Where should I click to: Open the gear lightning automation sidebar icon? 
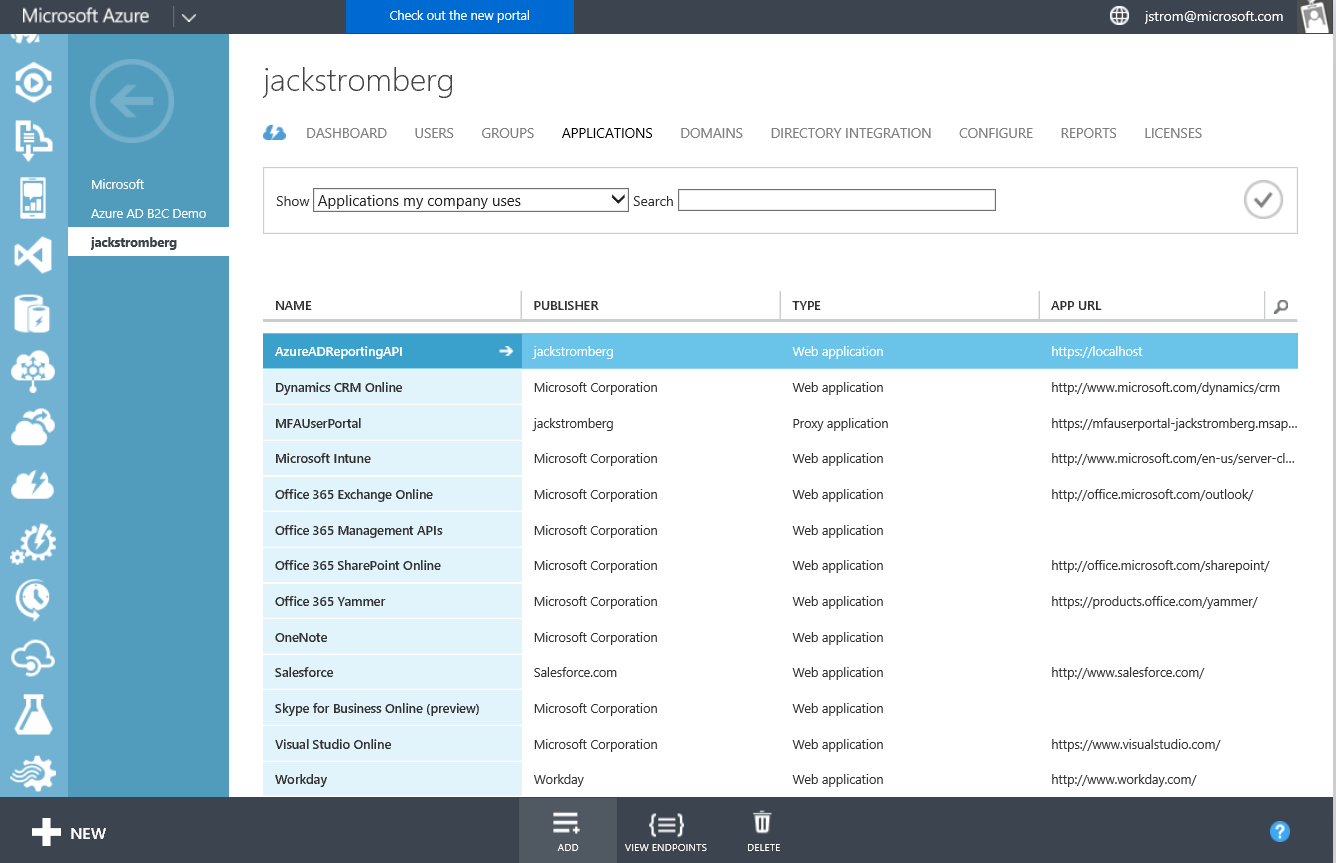coord(33,543)
